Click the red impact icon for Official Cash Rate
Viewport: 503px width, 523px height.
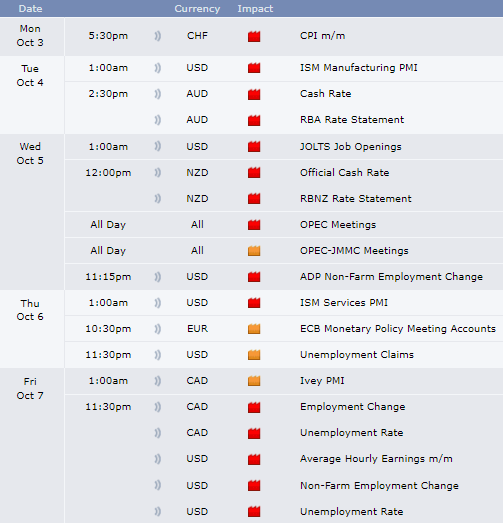click(254, 173)
